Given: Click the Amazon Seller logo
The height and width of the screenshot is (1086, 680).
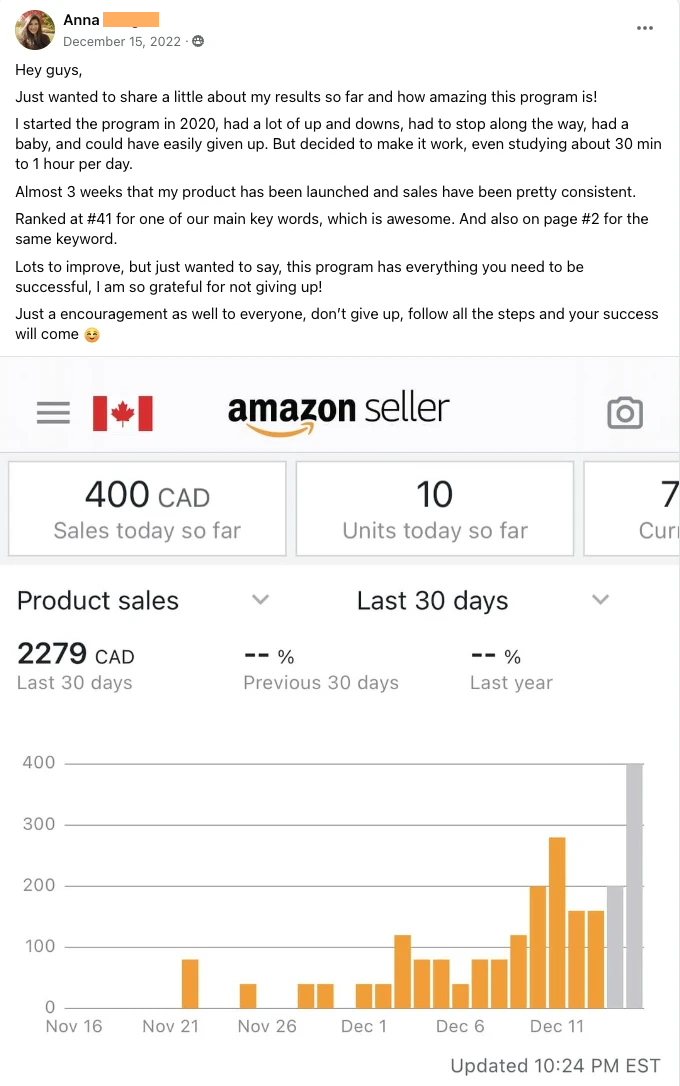Looking at the screenshot, I should point(338,412).
